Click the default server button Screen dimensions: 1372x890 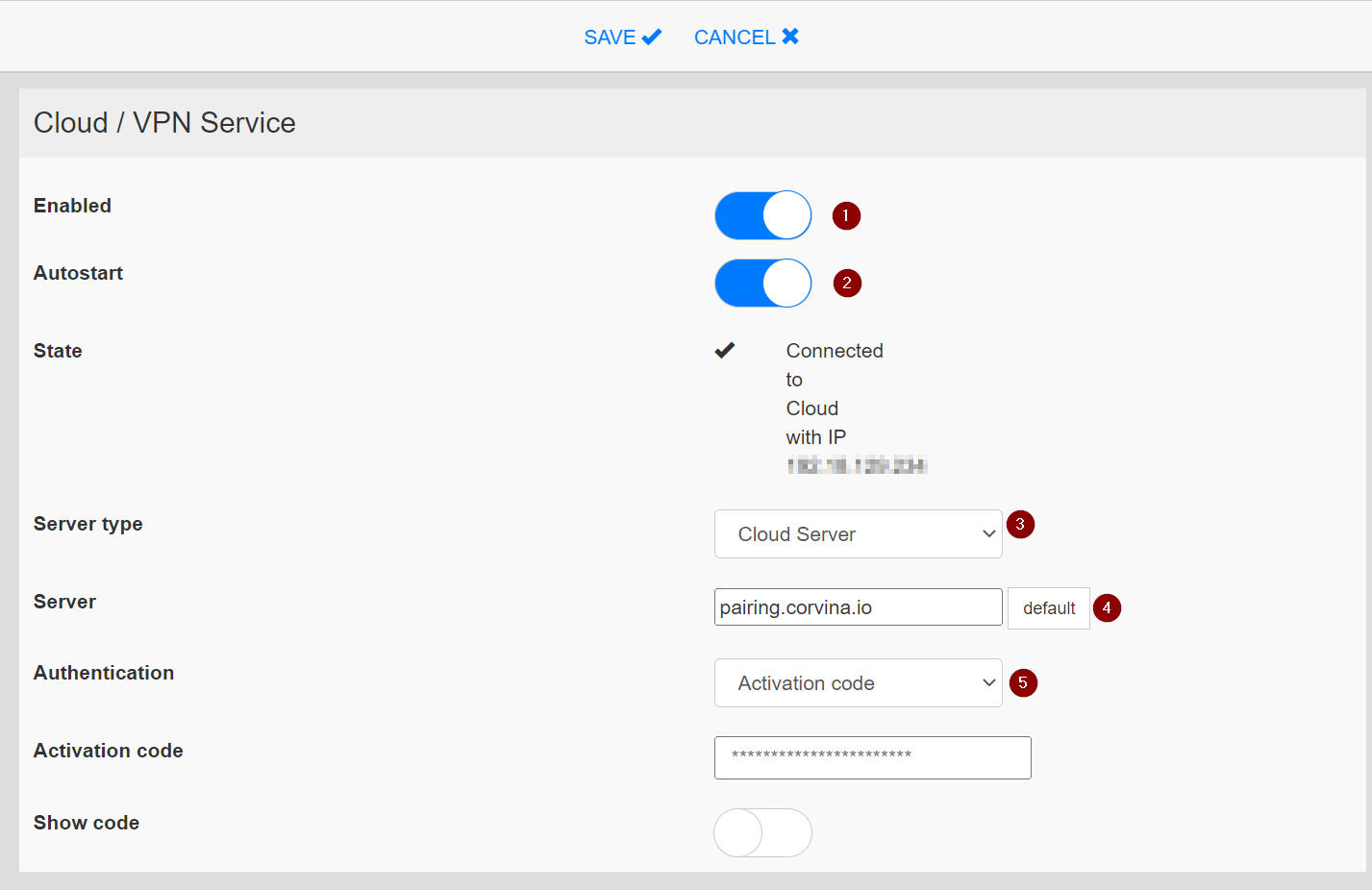[1048, 607]
